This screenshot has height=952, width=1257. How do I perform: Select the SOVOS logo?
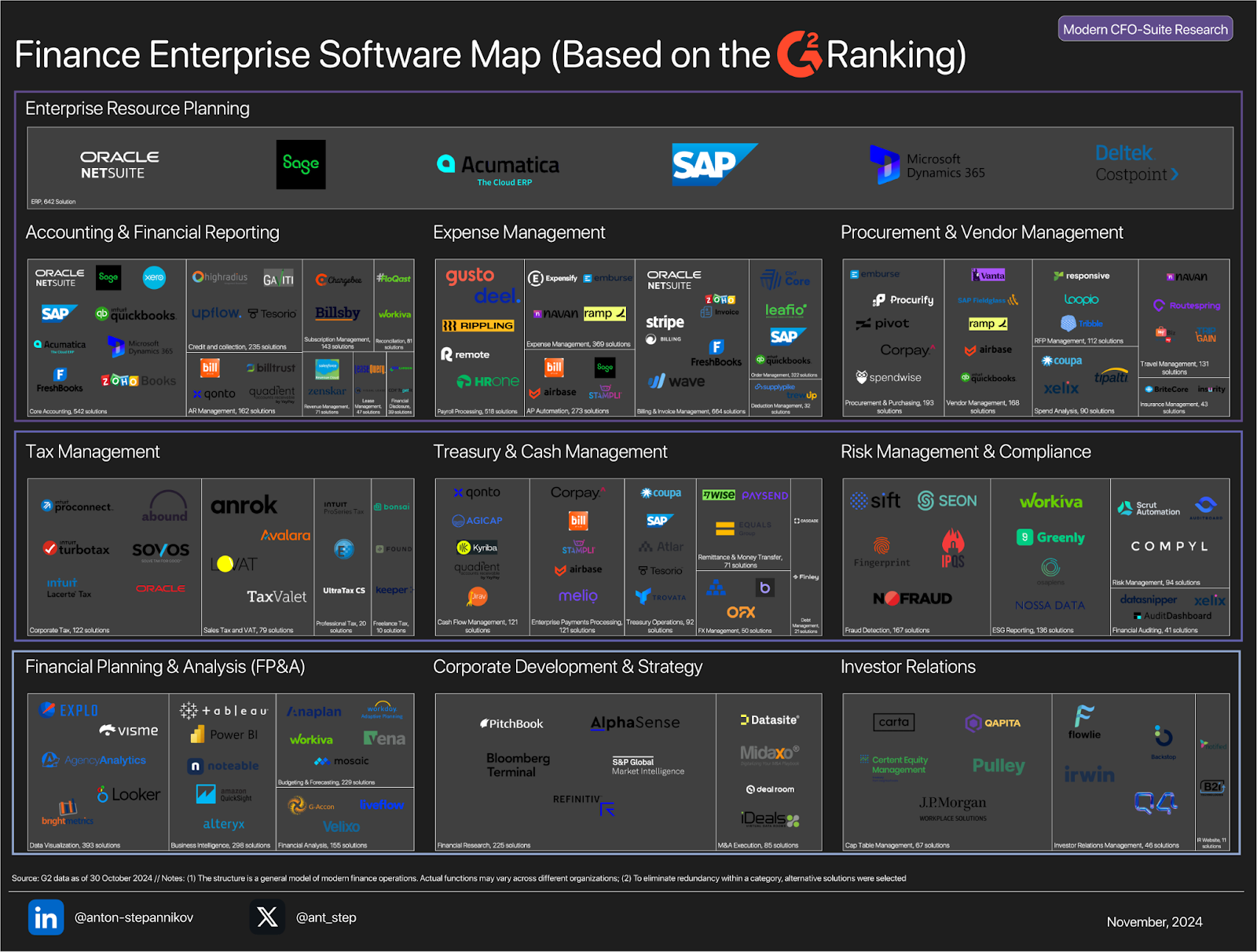point(160,551)
